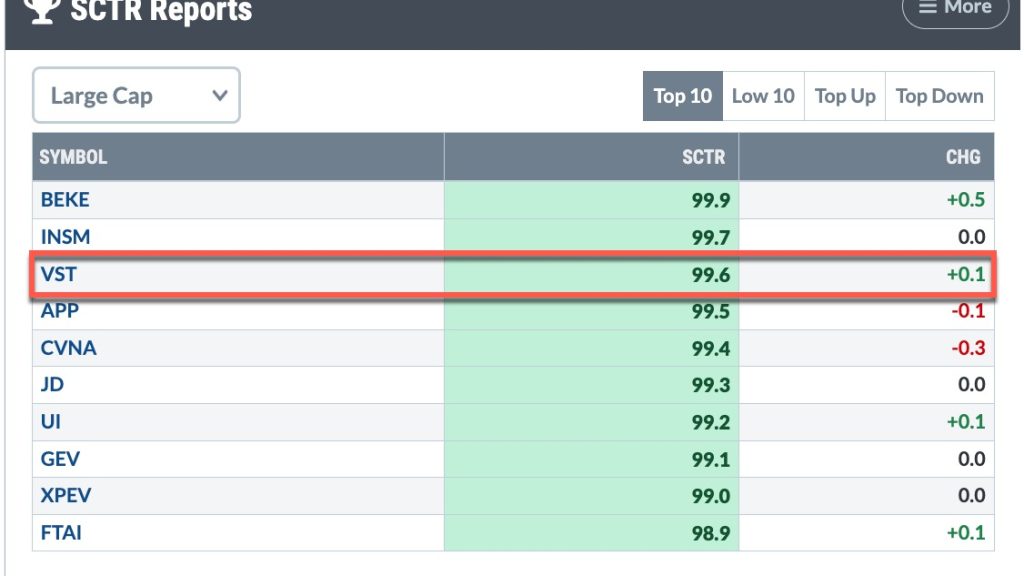Open the CVNA symbol link
This screenshot has height=576, width=1024.
click(68, 347)
